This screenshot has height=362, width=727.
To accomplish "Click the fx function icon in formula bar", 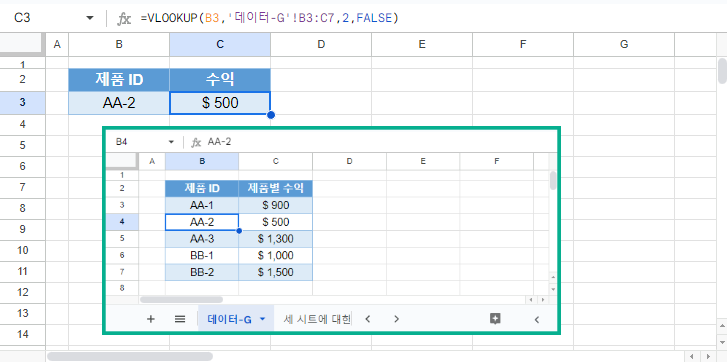I will [x=124, y=19].
